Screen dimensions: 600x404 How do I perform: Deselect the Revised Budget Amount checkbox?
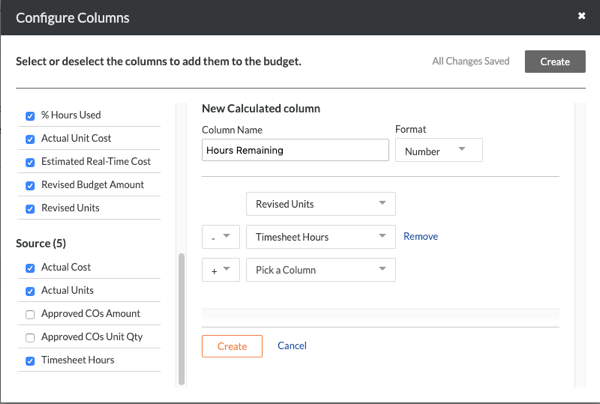(30, 186)
